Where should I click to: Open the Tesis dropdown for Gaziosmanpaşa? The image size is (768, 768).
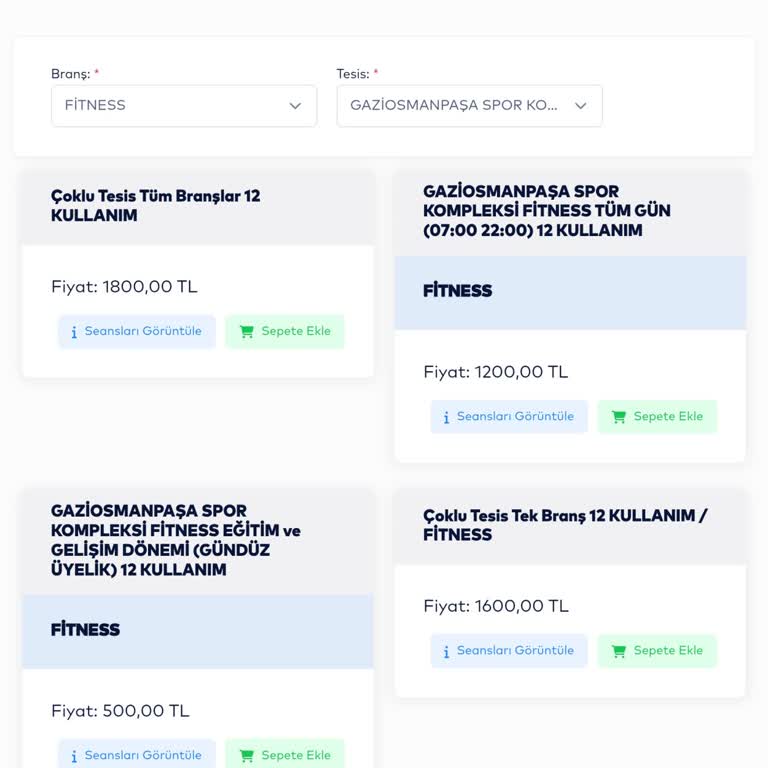(x=455, y=106)
